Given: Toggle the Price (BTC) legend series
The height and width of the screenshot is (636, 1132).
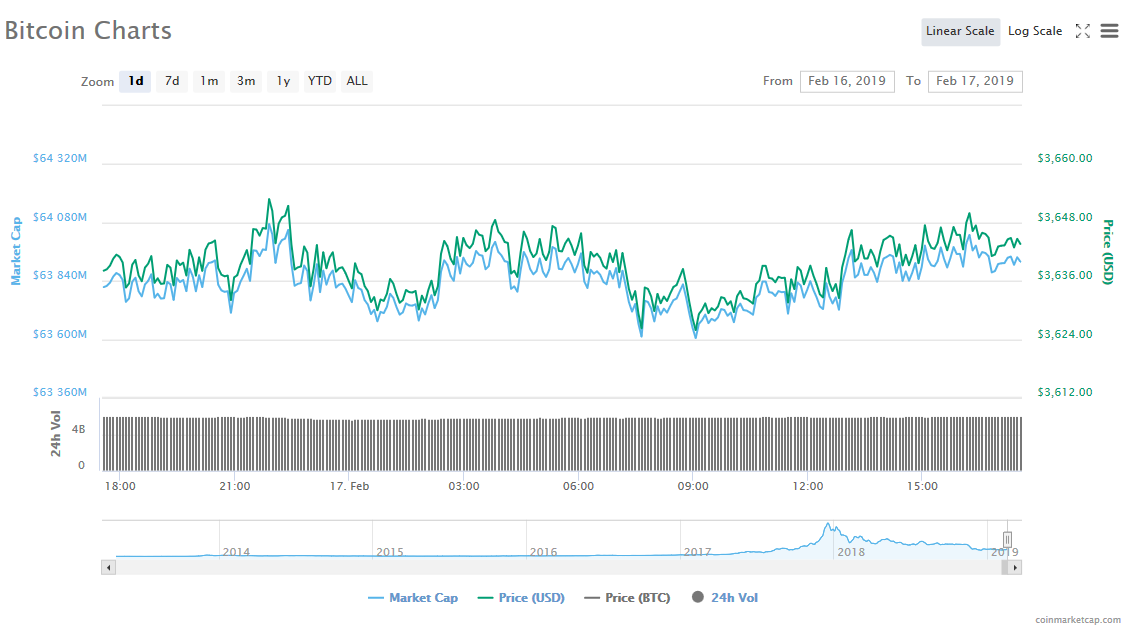Looking at the screenshot, I should 627,598.
